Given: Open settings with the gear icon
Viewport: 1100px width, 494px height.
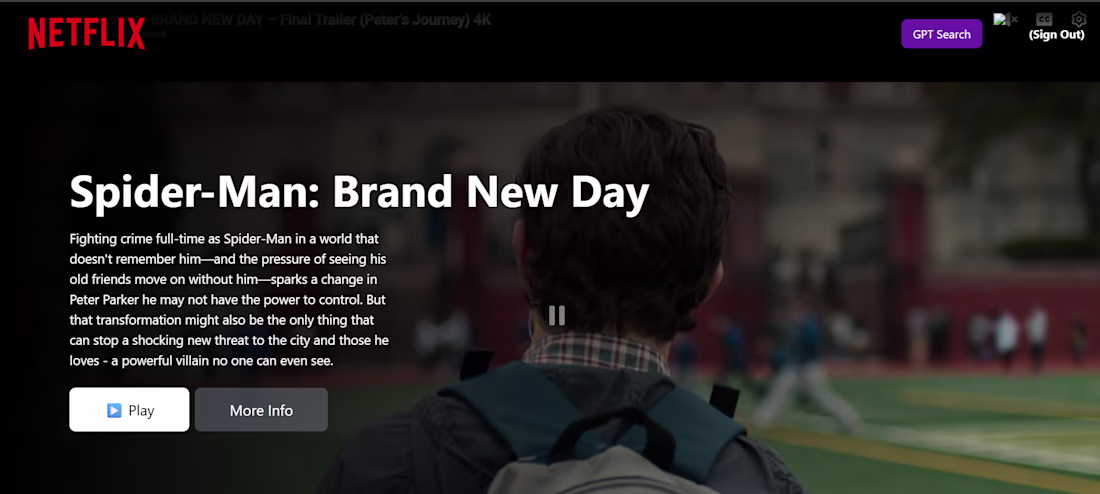Looking at the screenshot, I should point(1078,20).
